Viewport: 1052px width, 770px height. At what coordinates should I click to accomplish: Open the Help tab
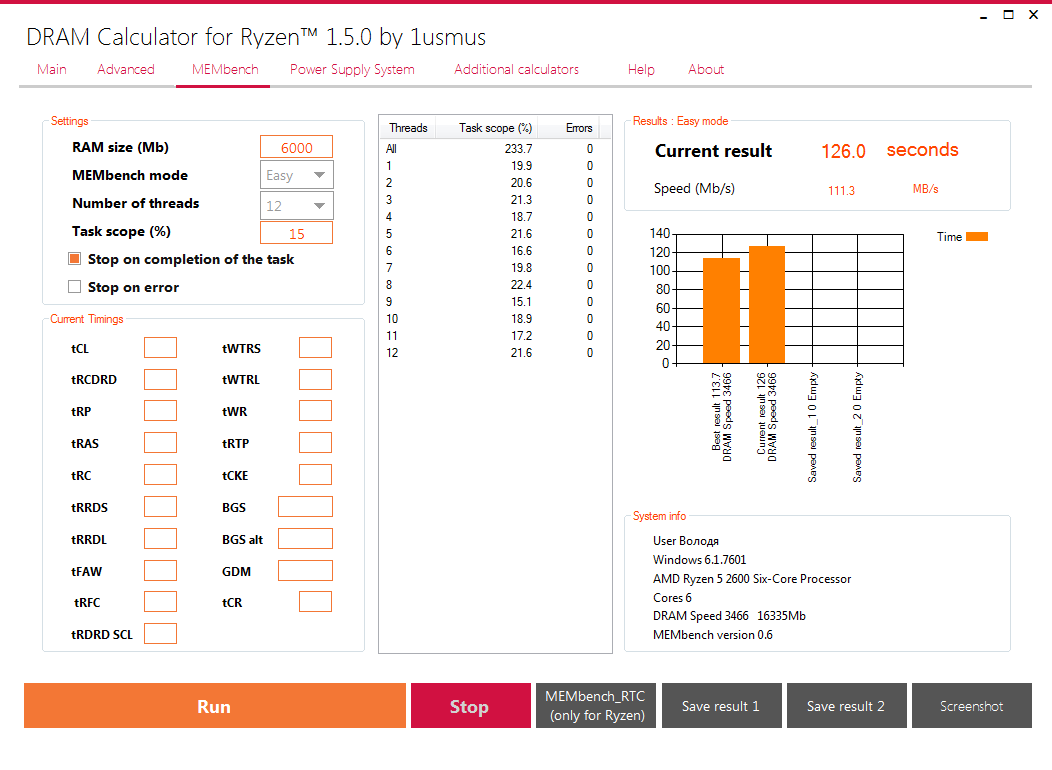pyautogui.click(x=641, y=69)
